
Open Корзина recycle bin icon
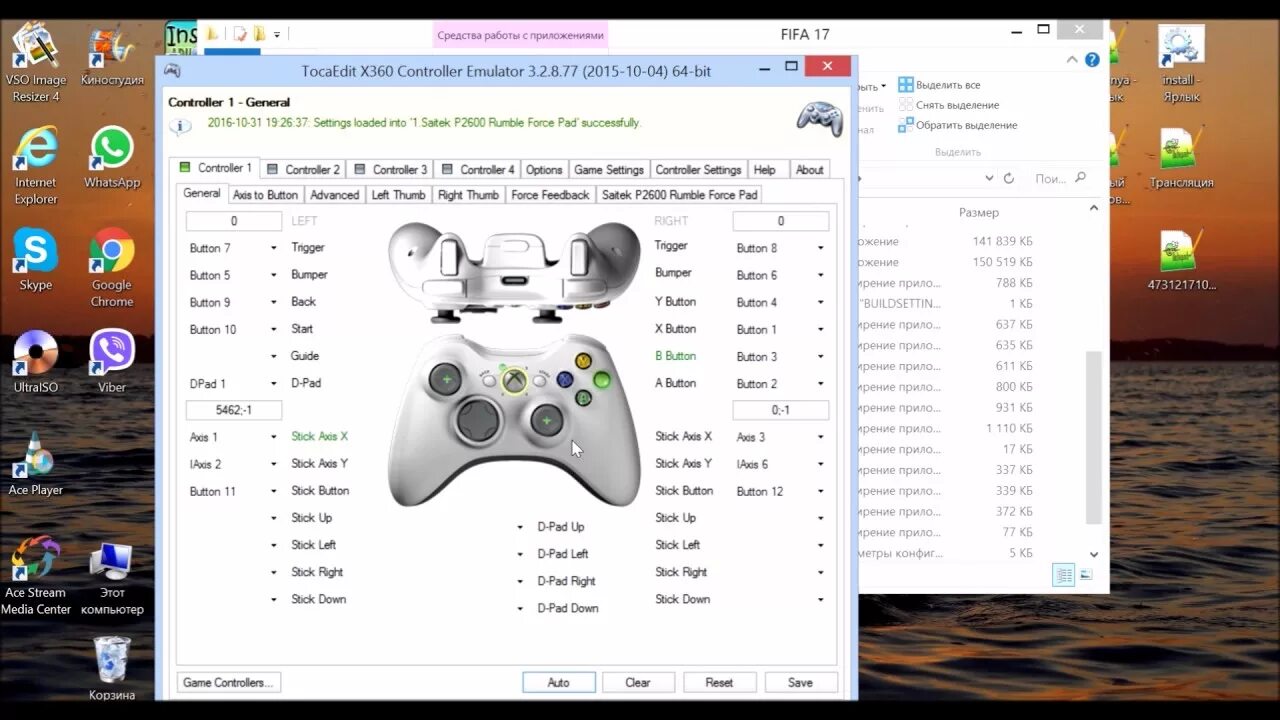pyautogui.click(x=112, y=668)
